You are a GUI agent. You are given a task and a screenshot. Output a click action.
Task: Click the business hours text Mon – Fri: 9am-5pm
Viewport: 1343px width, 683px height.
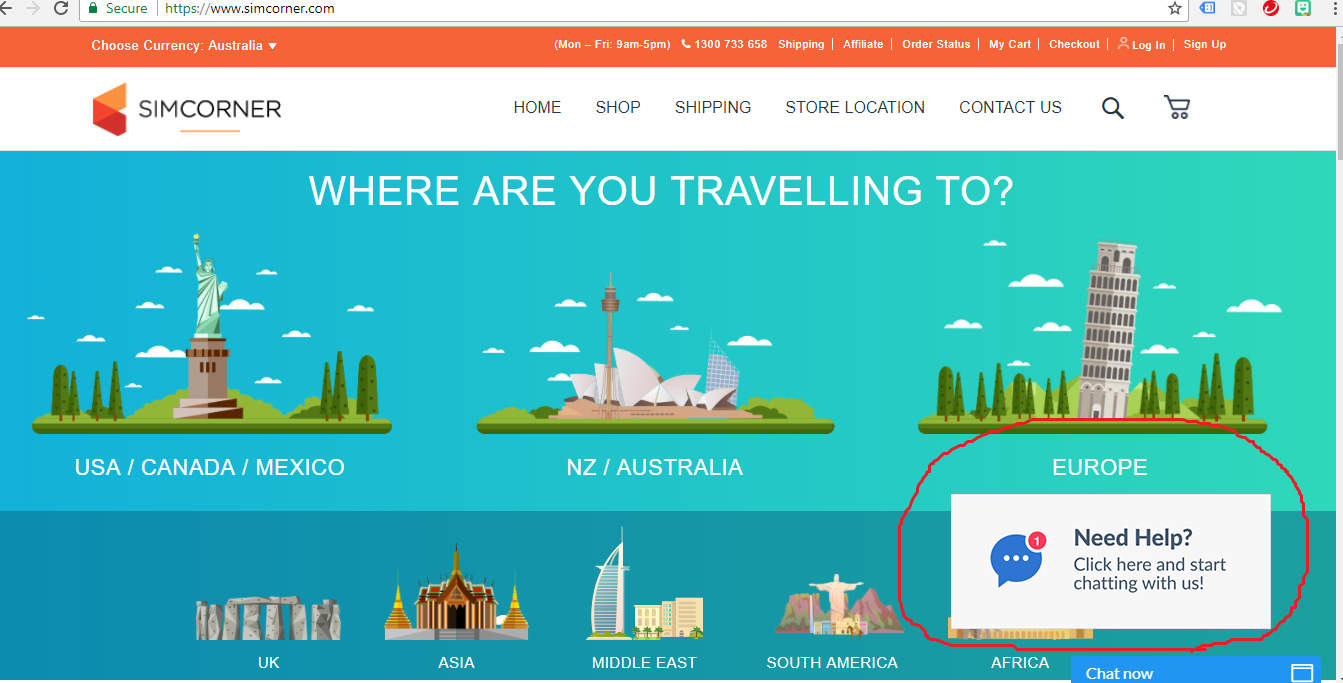coord(612,44)
